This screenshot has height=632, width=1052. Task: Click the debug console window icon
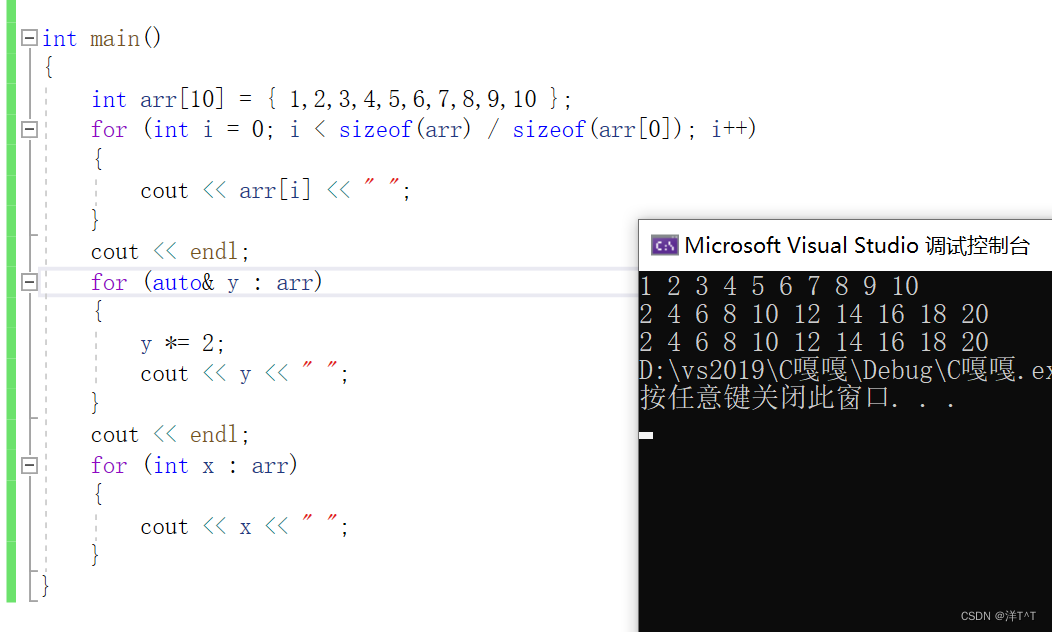(x=664, y=246)
